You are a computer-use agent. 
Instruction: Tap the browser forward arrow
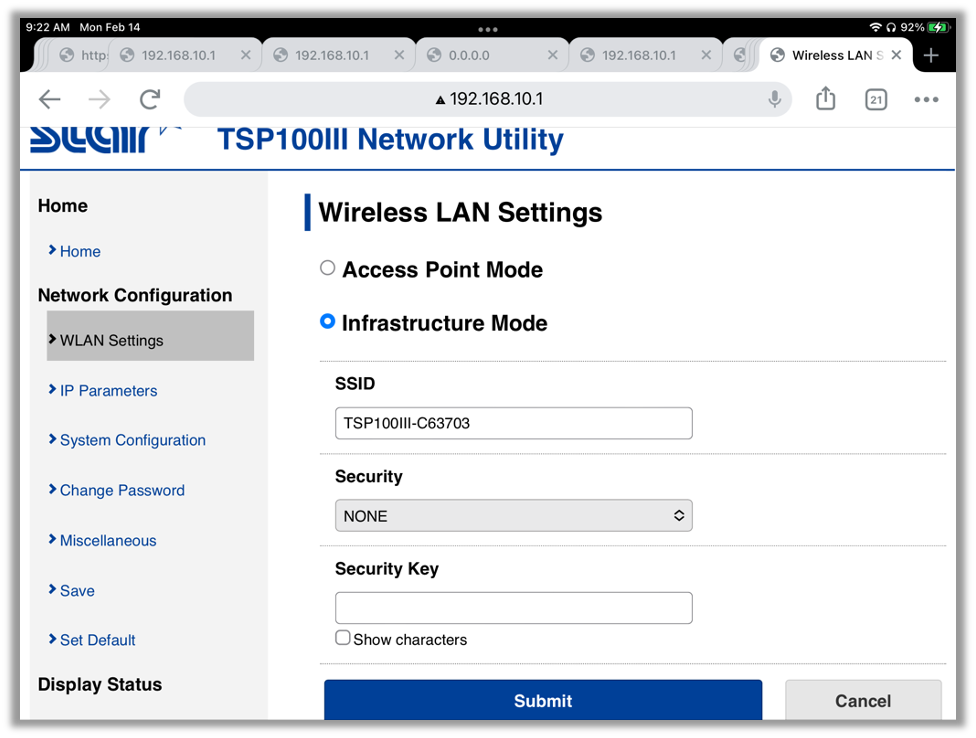coord(99,99)
